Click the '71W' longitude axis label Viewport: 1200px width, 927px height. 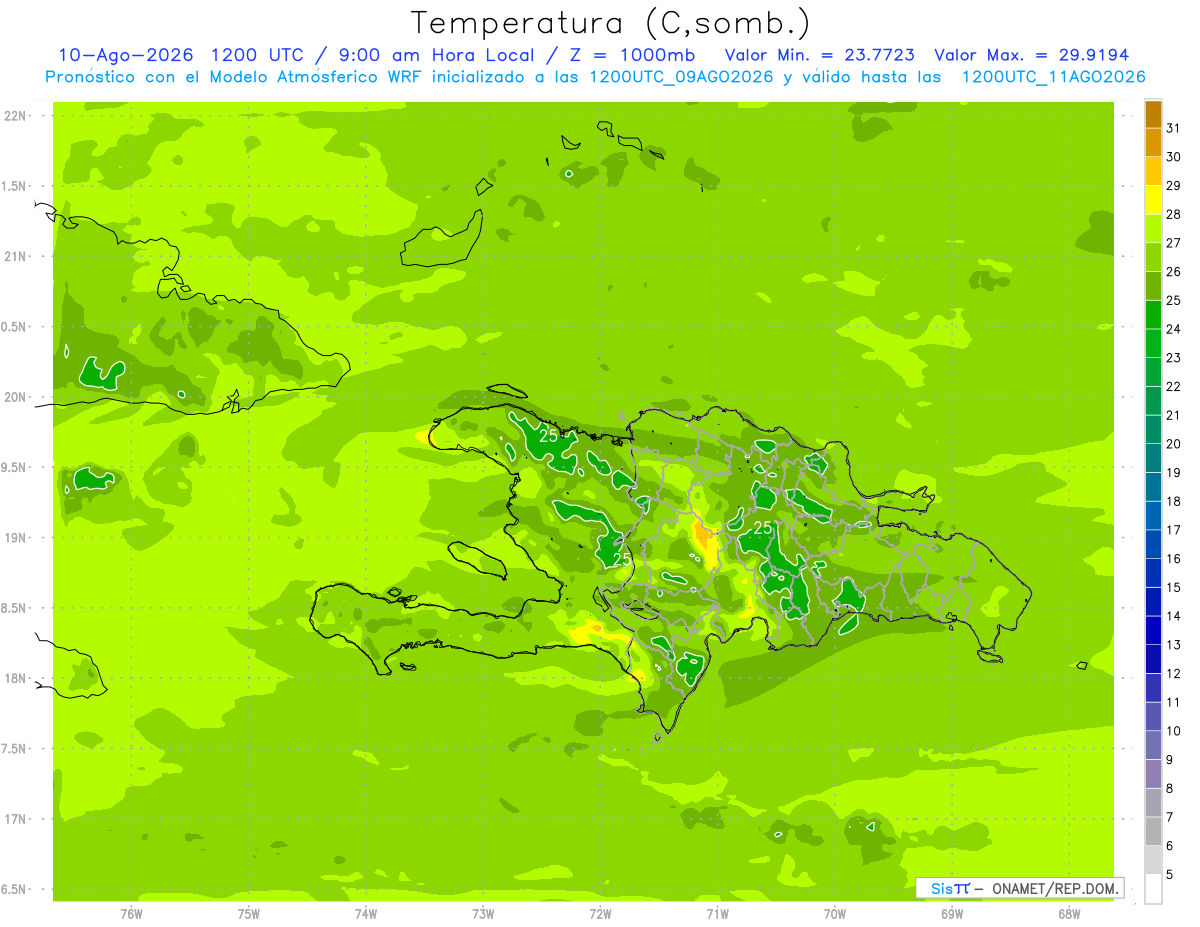(x=717, y=913)
